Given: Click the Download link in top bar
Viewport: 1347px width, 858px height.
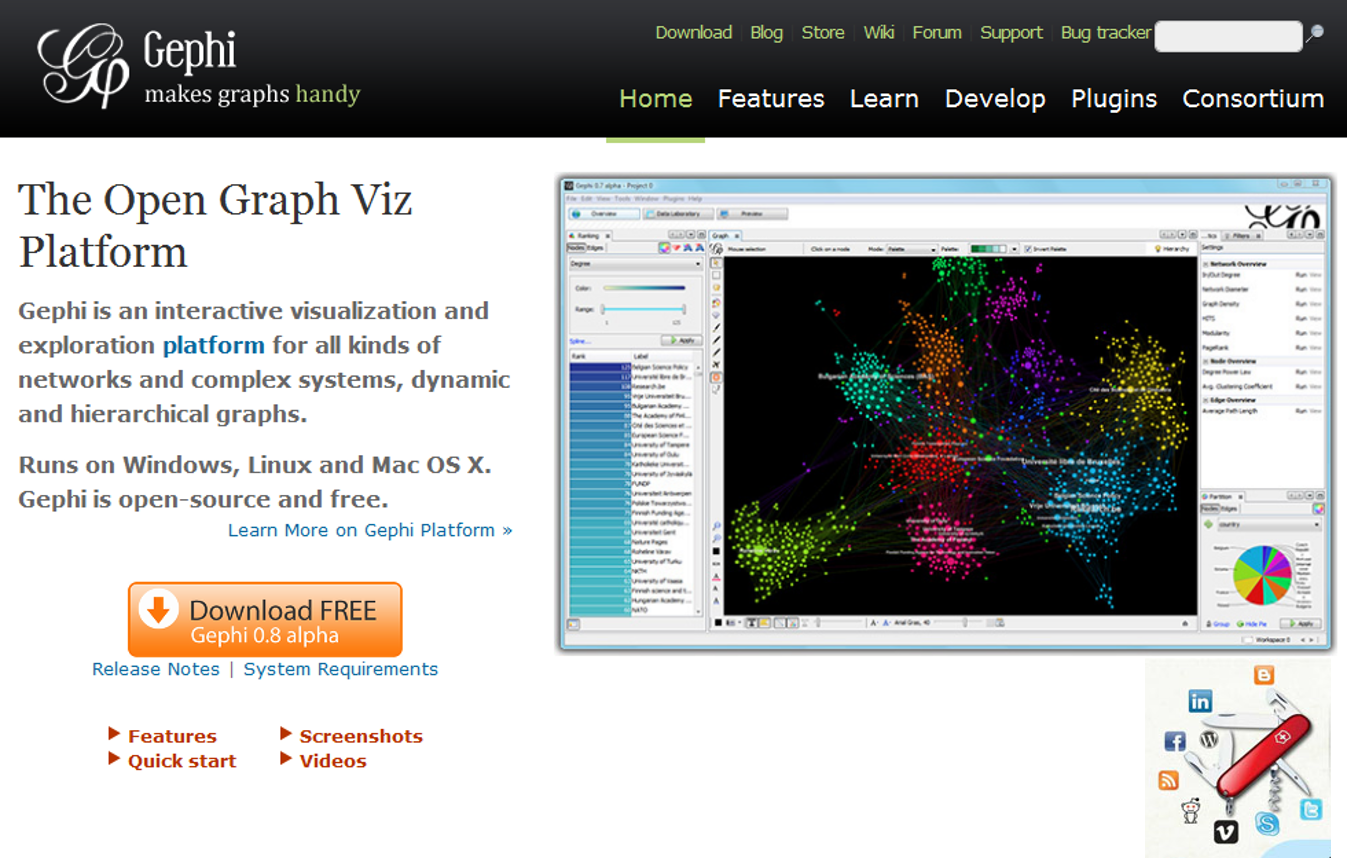Looking at the screenshot, I should click(x=694, y=32).
